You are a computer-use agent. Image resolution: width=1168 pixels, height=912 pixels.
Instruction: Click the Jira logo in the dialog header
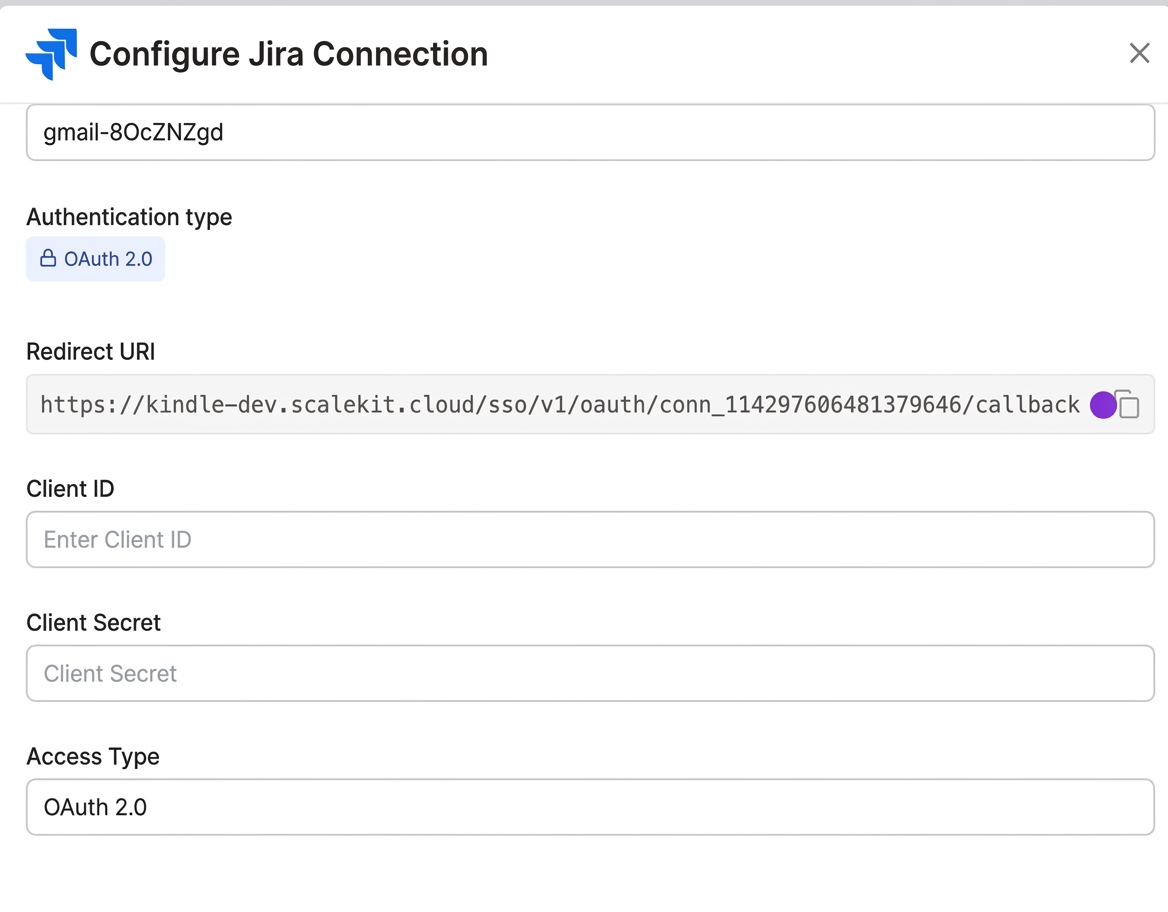(x=51, y=52)
